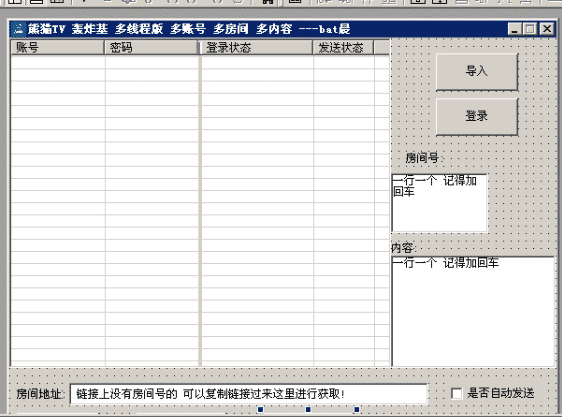Image resolution: width=562 pixels, height=417 pixels.
Task: Maximize the 熊猫TV window
Action: coord(530,29)
